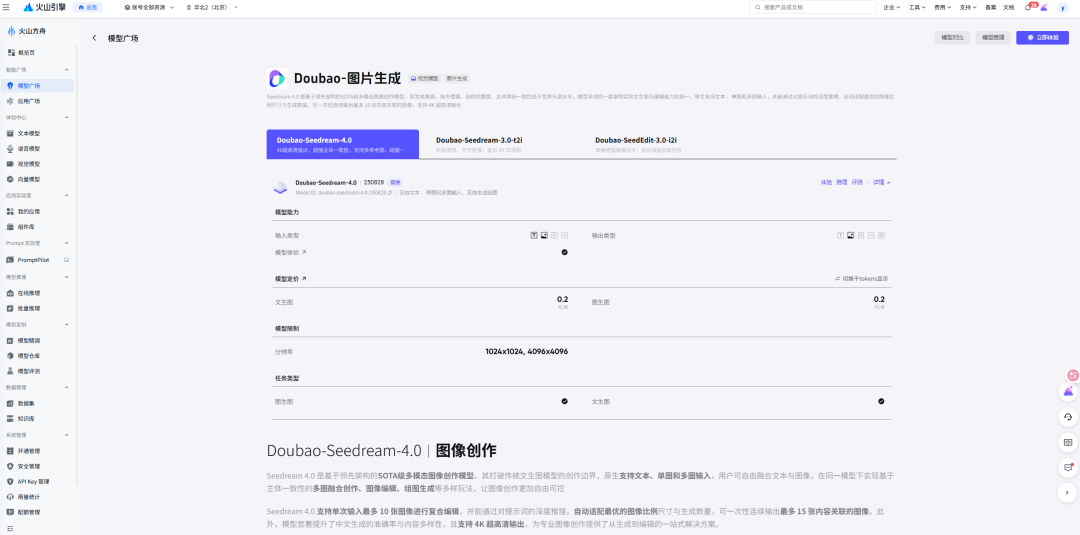Screen dimensions: 1080x535
Task: Open the 支持 top menu
Action: coord(968,7)
